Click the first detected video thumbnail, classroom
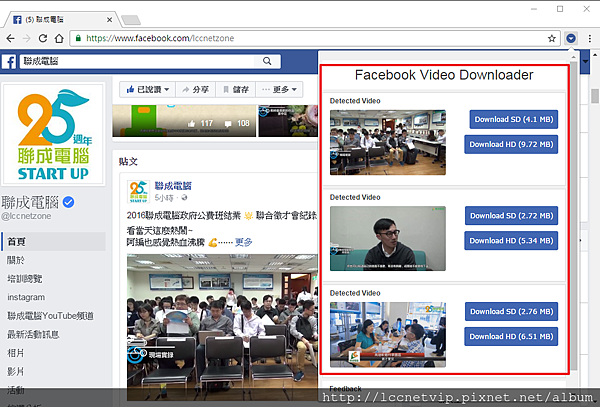600x407 pixels. pyautogui.click(x=388, y=143)
